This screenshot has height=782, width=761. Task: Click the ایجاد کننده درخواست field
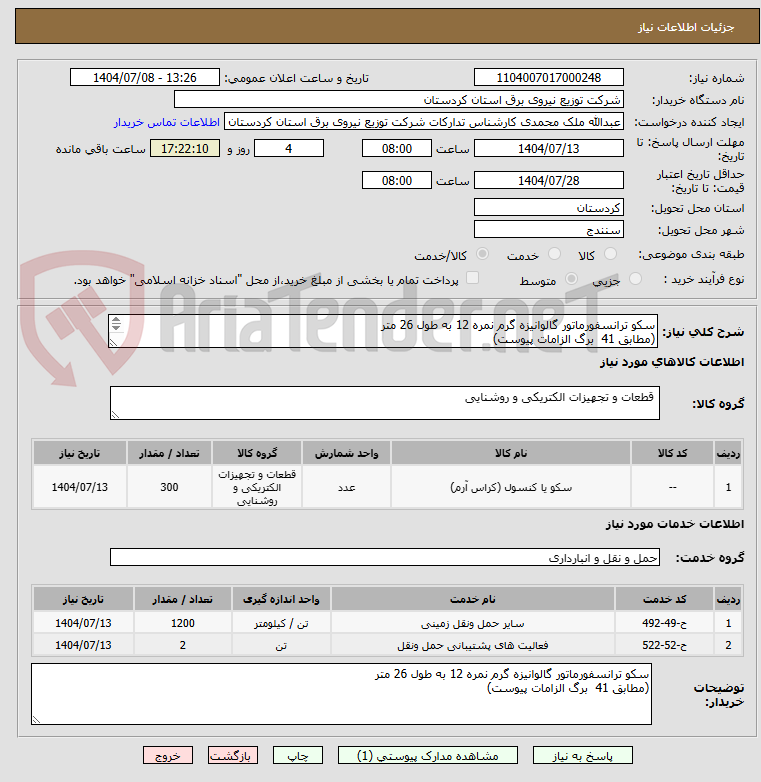424,122
